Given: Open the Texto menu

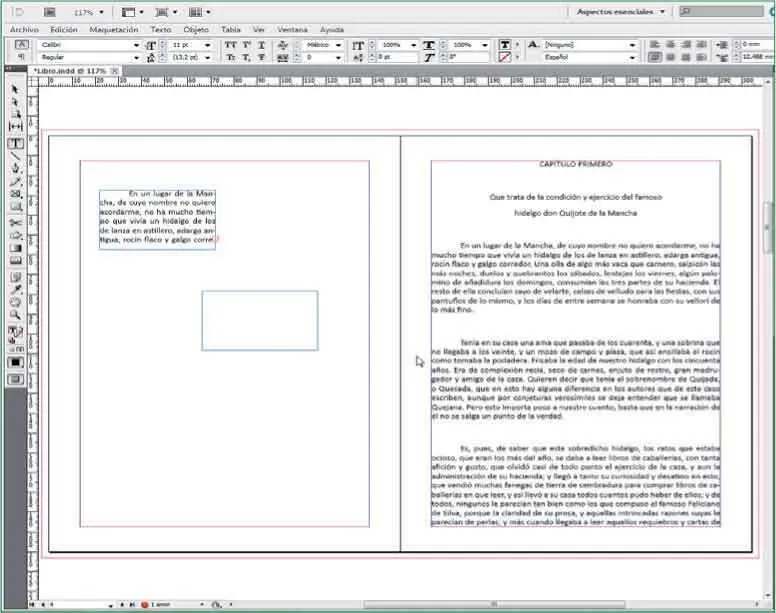Looking at the screenshot, I should click(161, 30).
